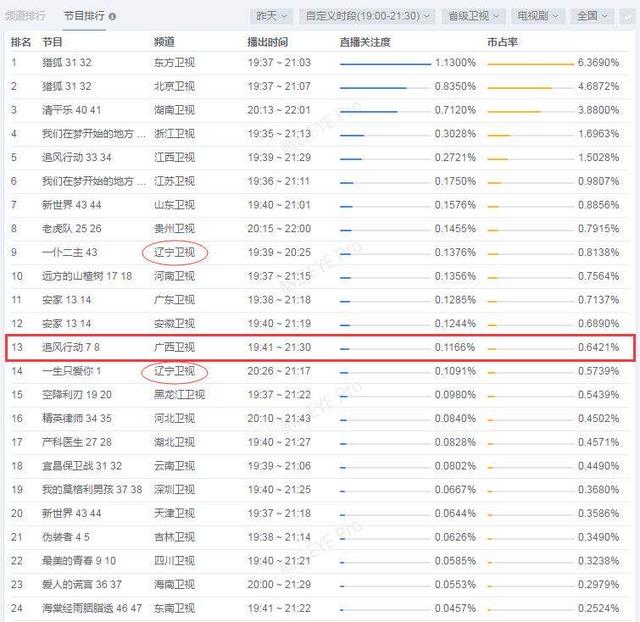Click 浙江卫视 channel cell
This screenshot has height=622, width=640.
(174, 133)
